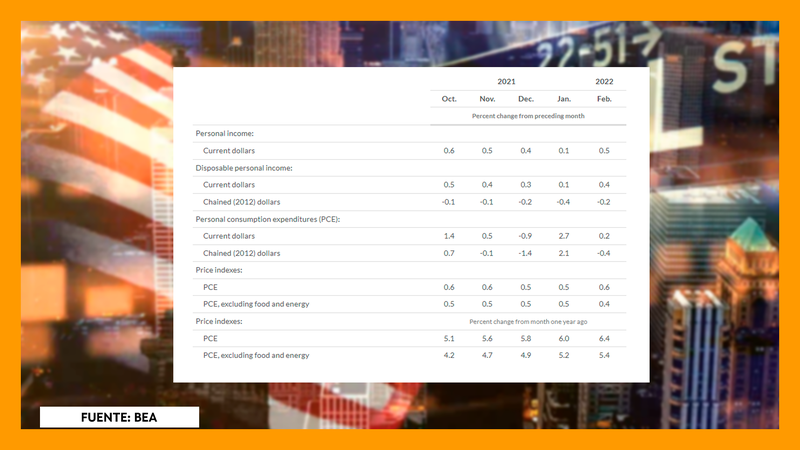Viewport: 800px width, 450px height.
Task: Click the Jan. month column header
Action: tap(564, 98)
